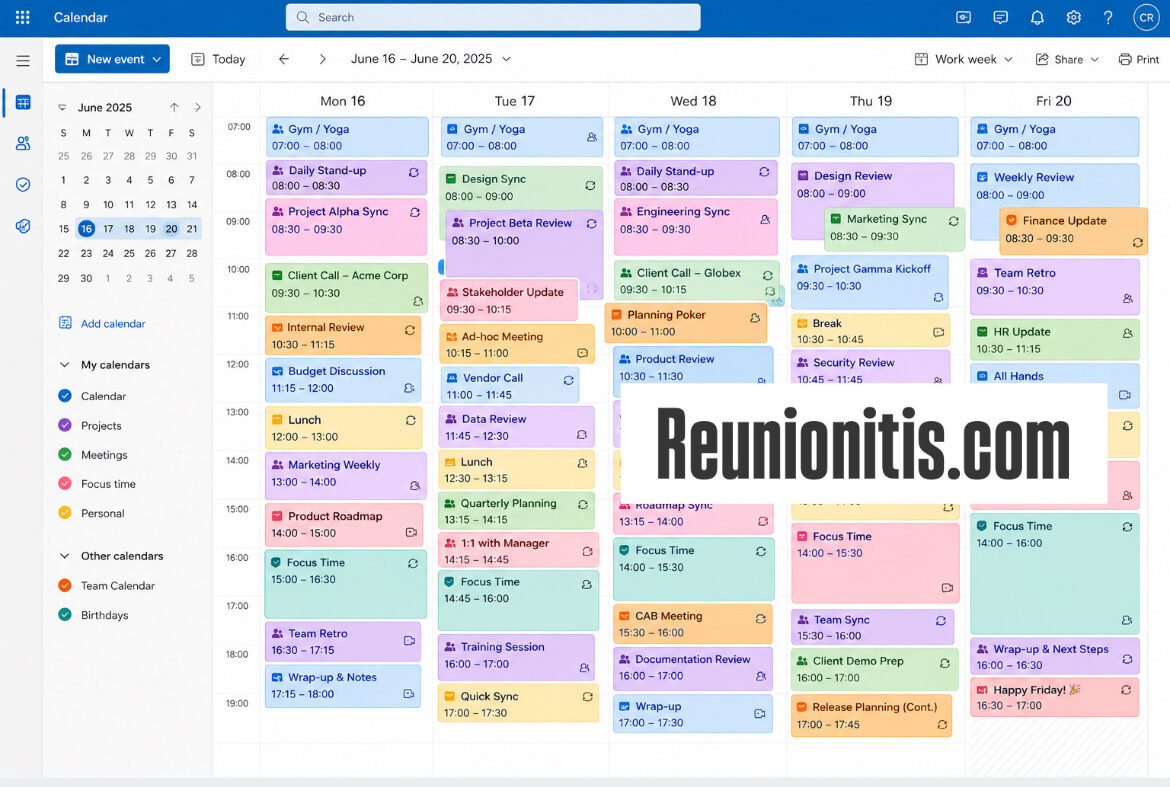Open the chat feedback icon in header
Screen dimensions: 1170x787
(1001, 17)
